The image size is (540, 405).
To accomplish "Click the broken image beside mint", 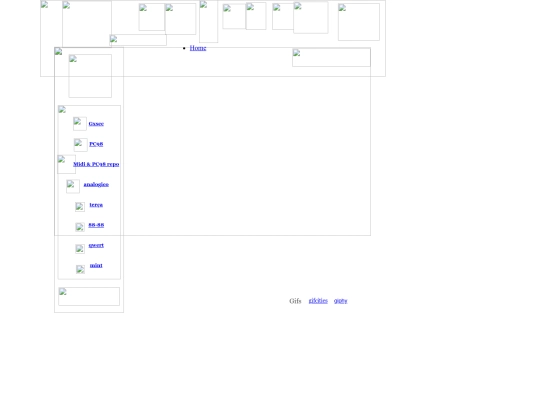I will coord(80,269).
